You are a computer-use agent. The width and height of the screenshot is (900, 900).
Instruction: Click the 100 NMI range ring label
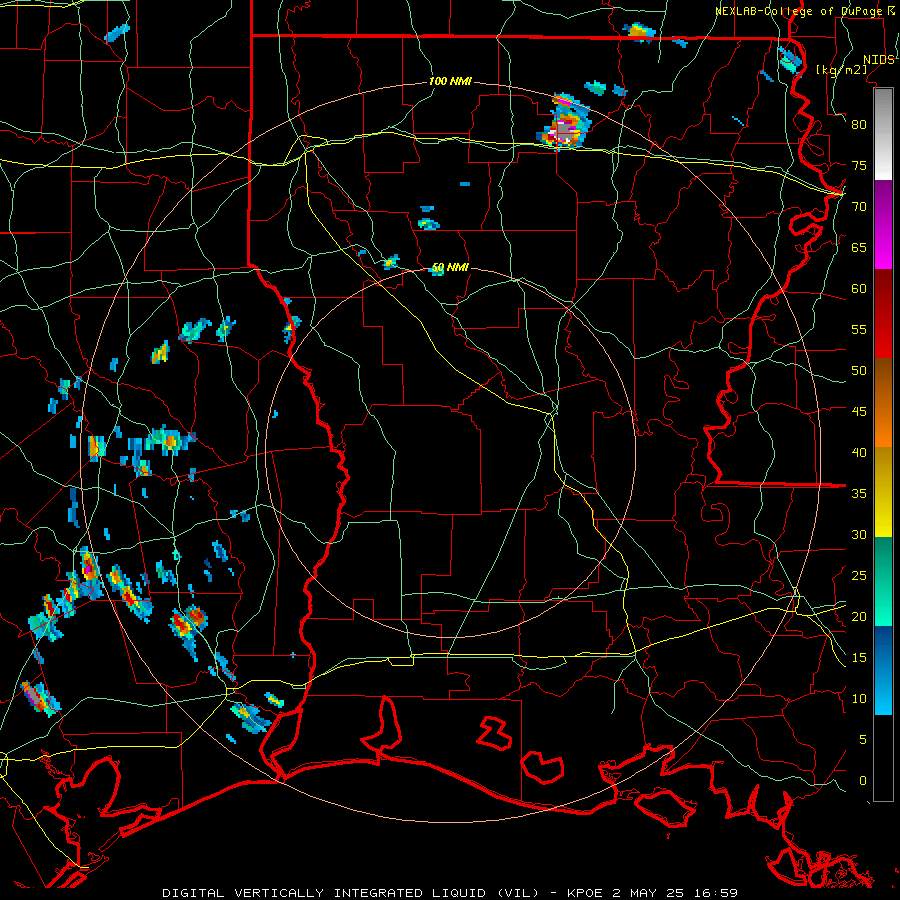[x=450, y=82]
